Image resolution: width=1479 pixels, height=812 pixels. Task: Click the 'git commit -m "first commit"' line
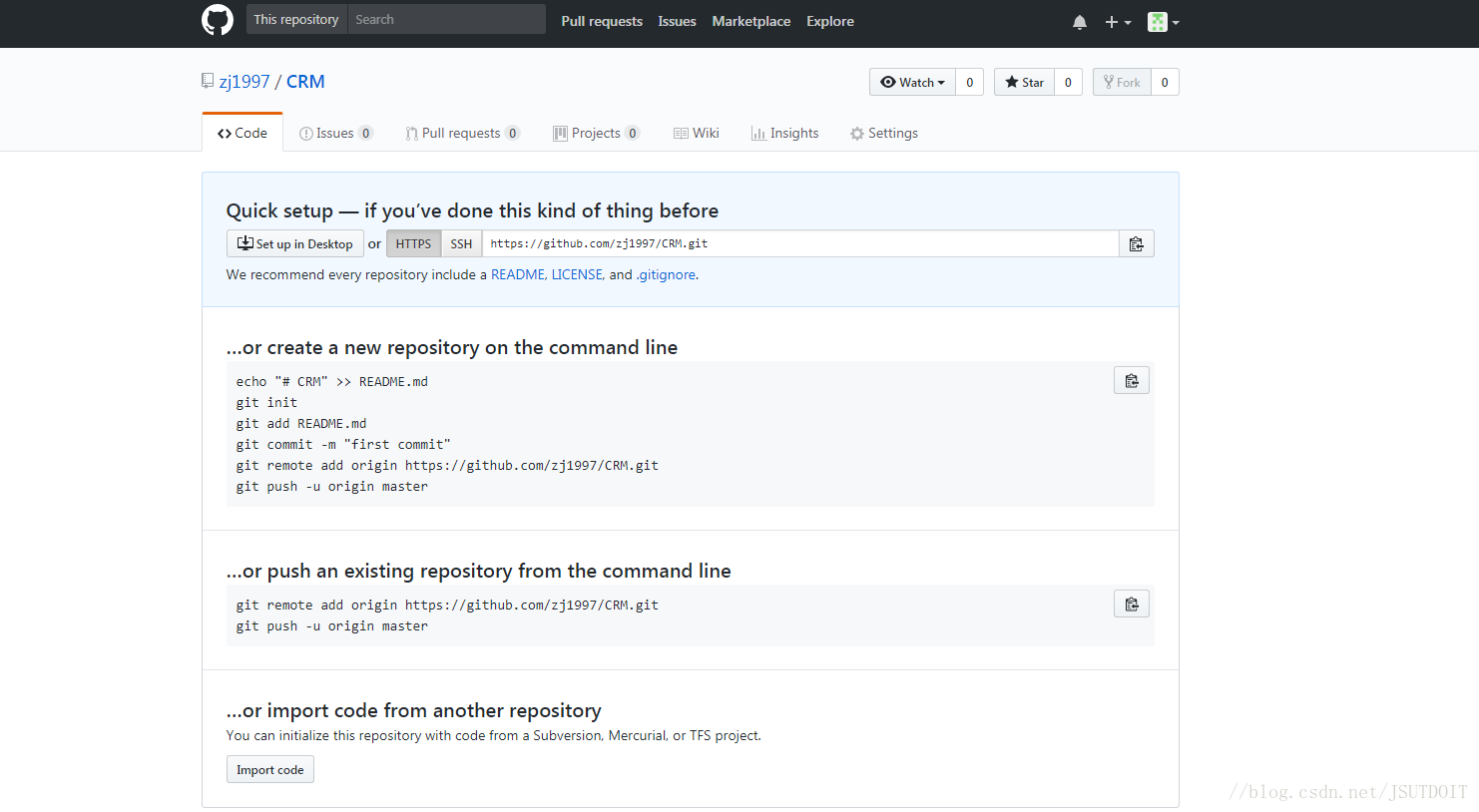point(343,444)
